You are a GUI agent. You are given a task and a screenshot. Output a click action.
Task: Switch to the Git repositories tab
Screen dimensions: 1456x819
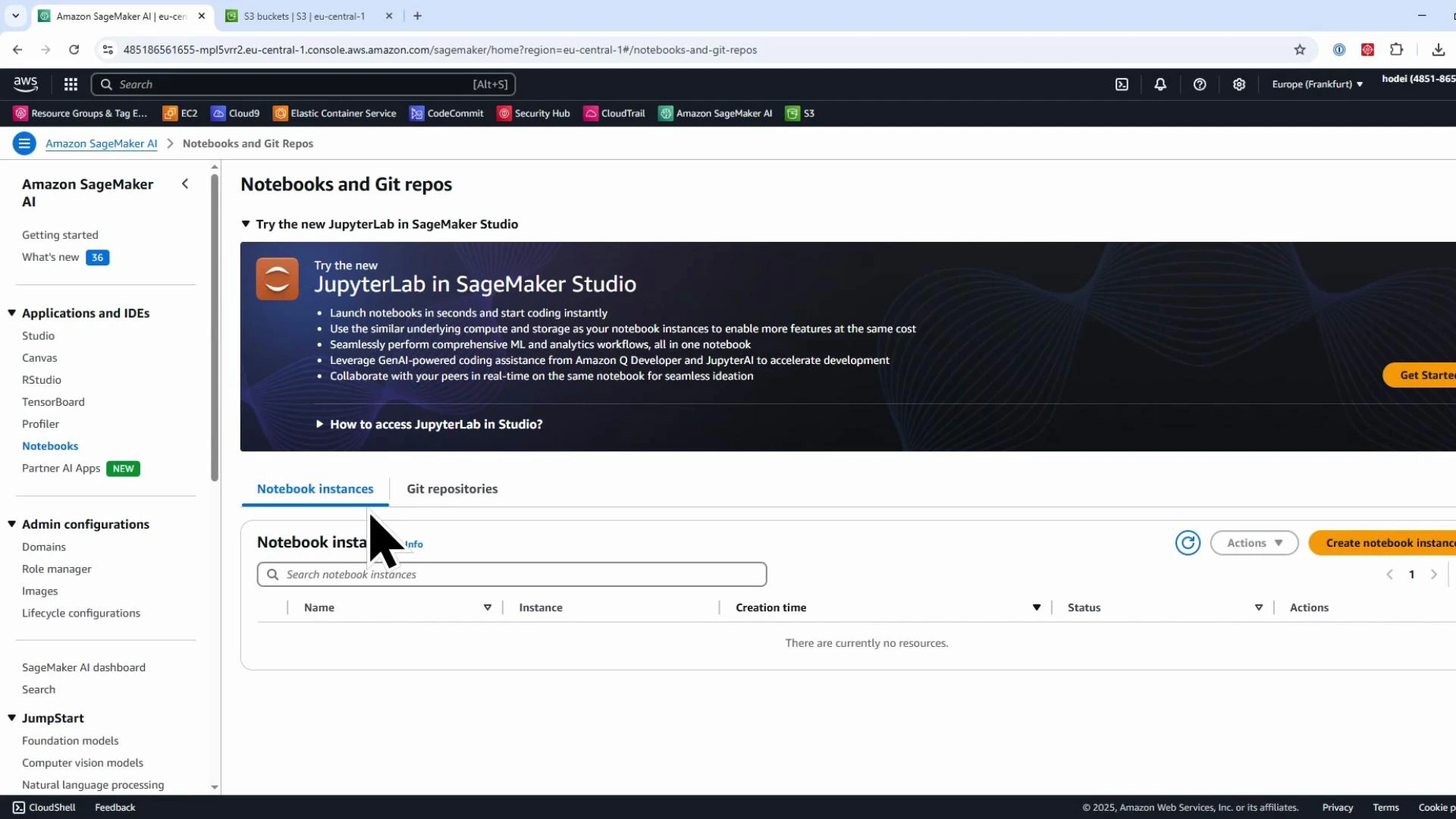point(452,489)
